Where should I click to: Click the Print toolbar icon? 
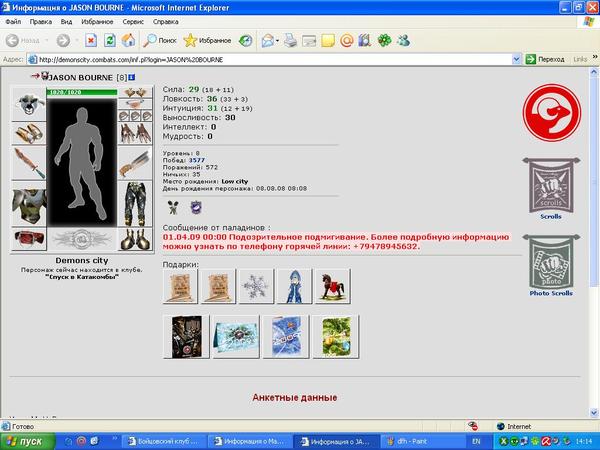pos(290,40)
